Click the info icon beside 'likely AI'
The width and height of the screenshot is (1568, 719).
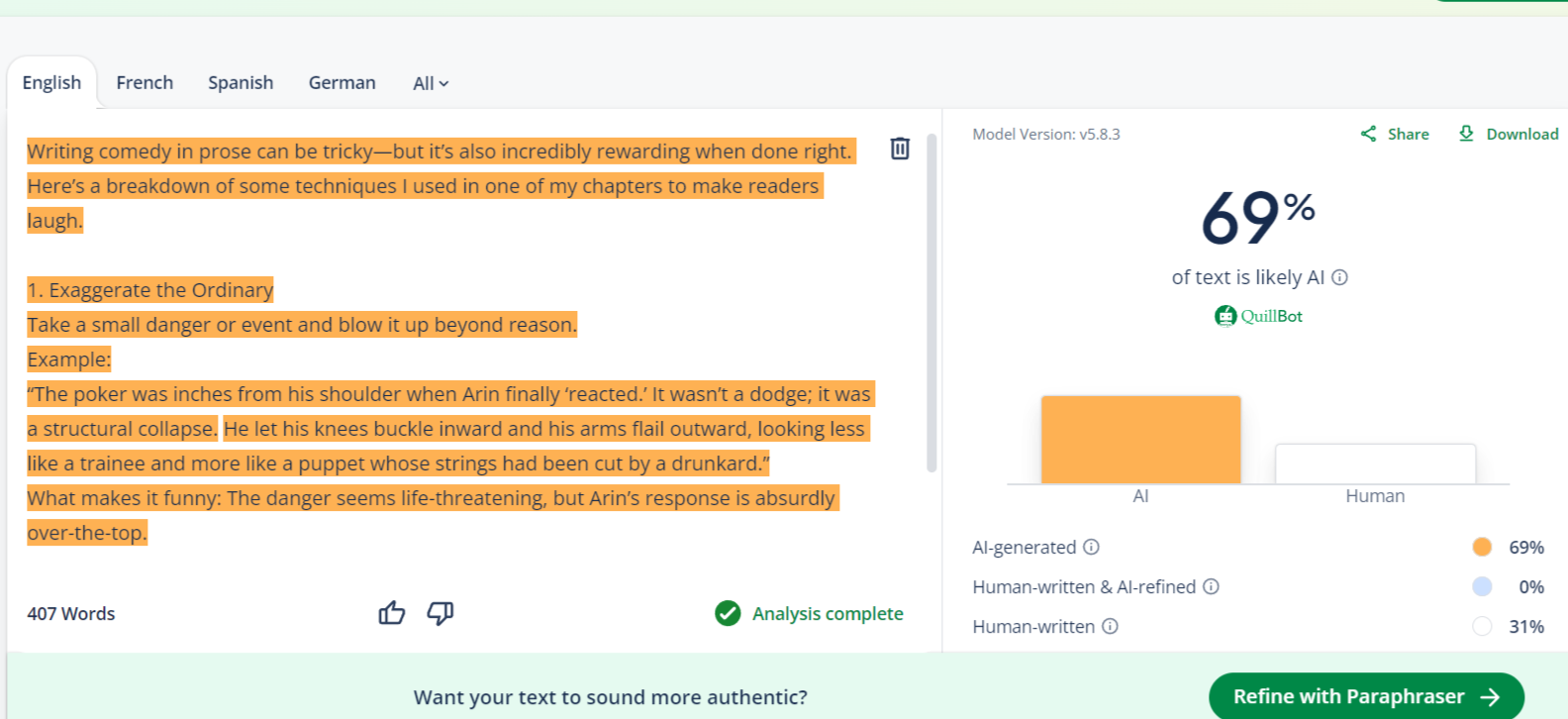[1339, 277]
